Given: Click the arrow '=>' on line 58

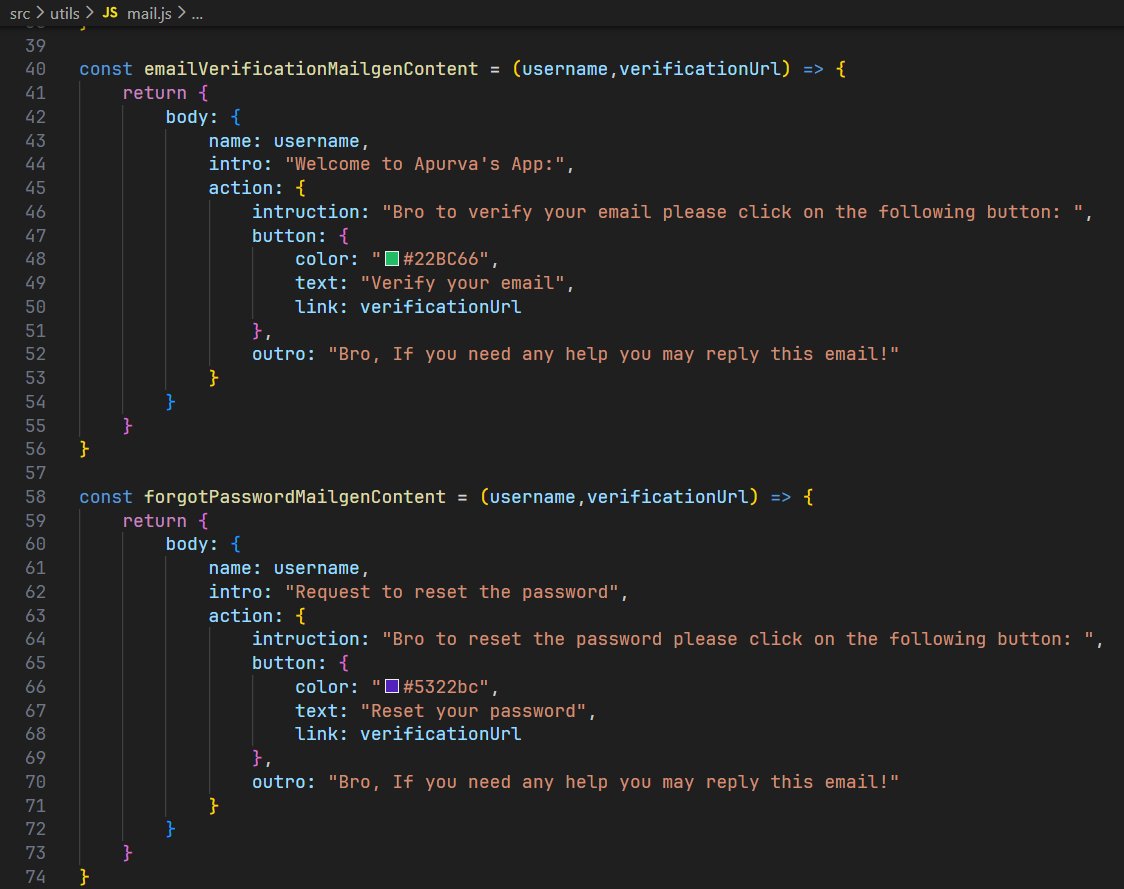Looking at the screenshot, I should pyautogui.click(x=781, y=497).
